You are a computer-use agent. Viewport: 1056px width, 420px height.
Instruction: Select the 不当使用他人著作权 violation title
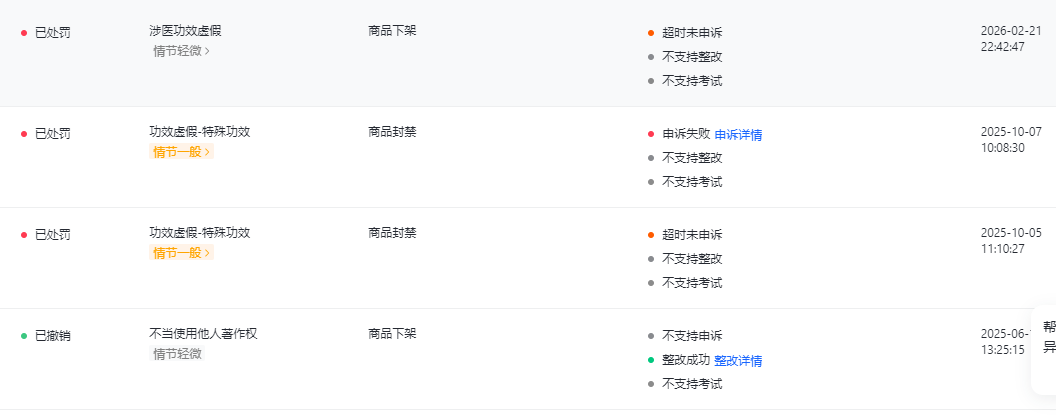(203, 334)
